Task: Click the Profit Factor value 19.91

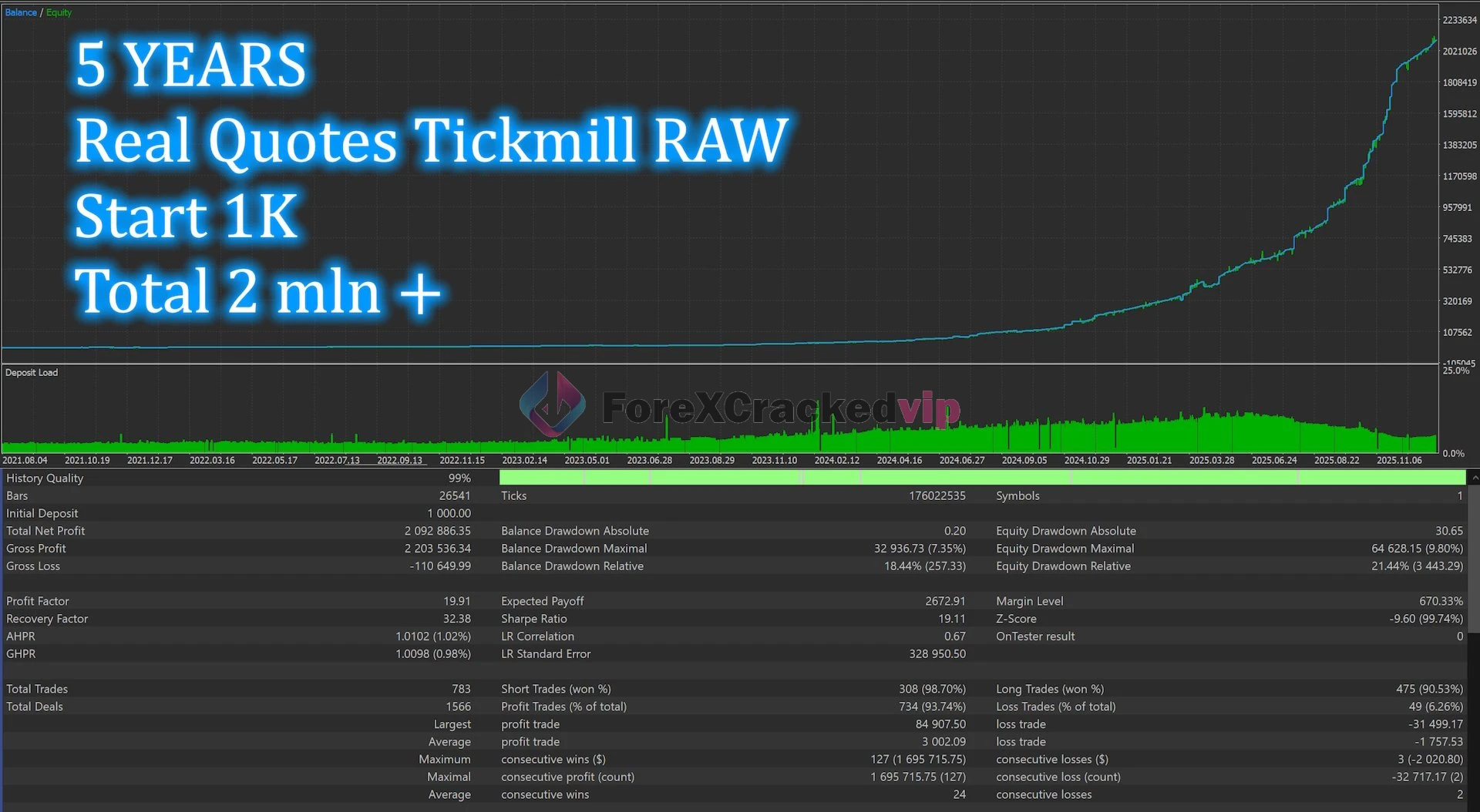Action: click(x=456, y=601)
